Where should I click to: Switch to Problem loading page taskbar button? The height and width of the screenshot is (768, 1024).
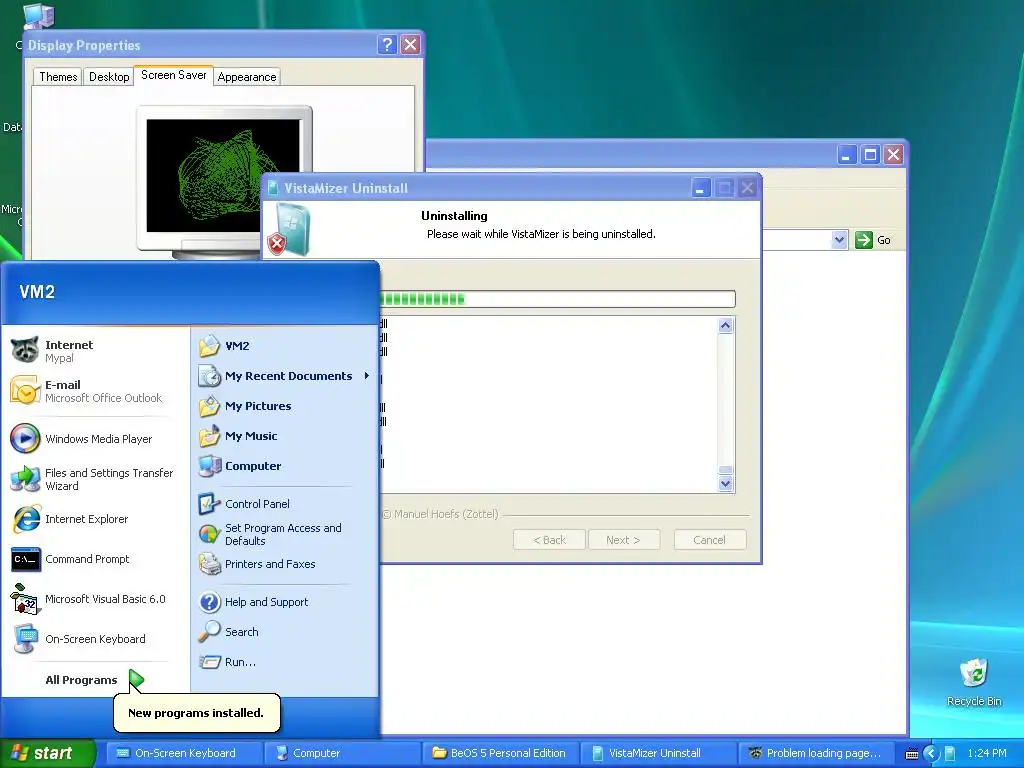pyautogui.click(x=816, y=753)
